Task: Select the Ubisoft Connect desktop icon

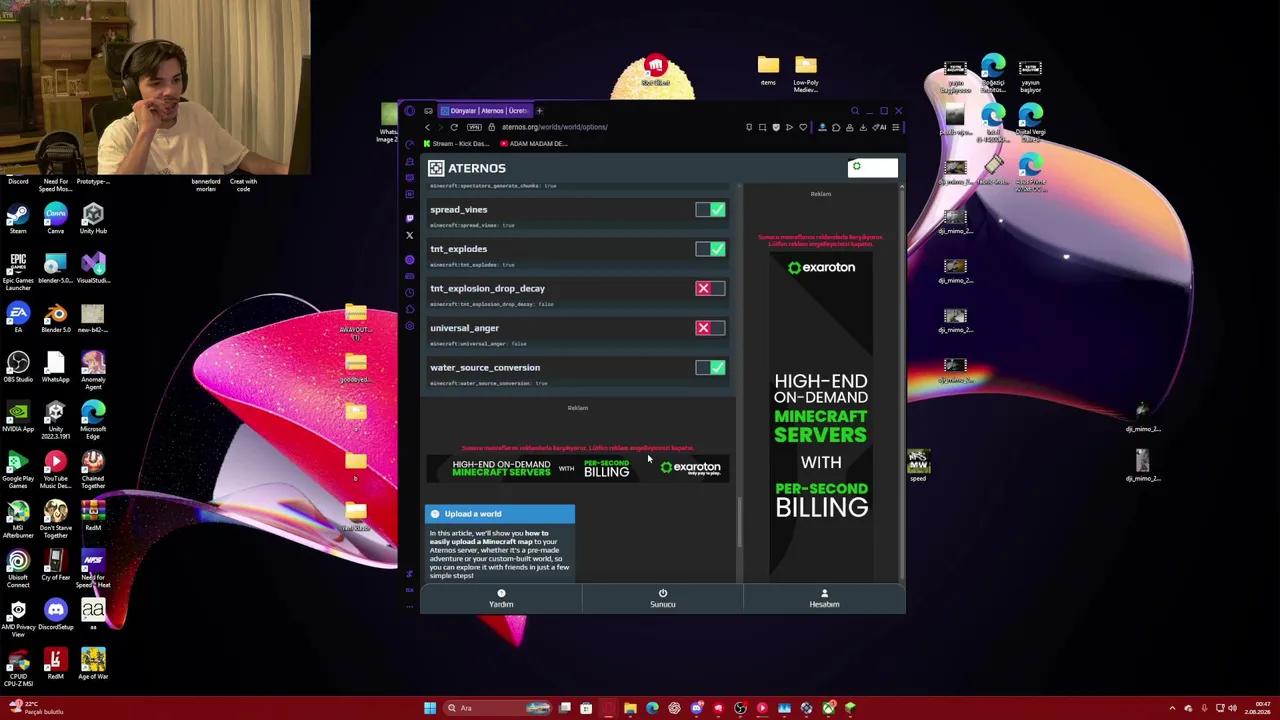Action: [x=18, y=568]
